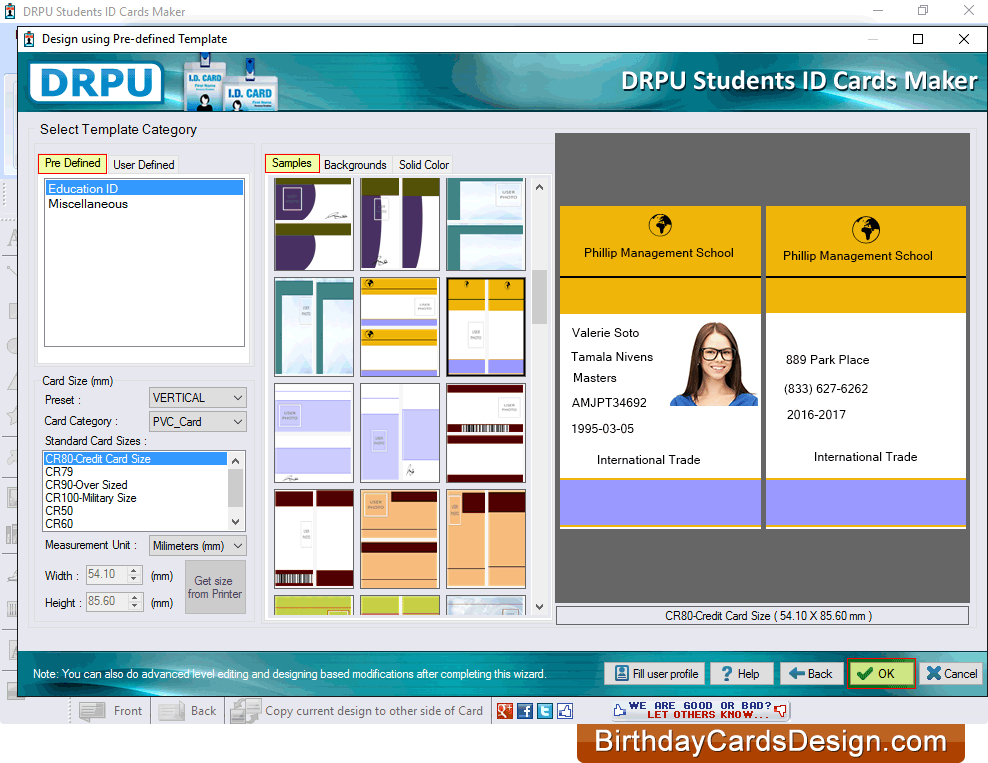Screen dimensions: 988x763
Task: Click the Cancel button
Action: (952, 674)
